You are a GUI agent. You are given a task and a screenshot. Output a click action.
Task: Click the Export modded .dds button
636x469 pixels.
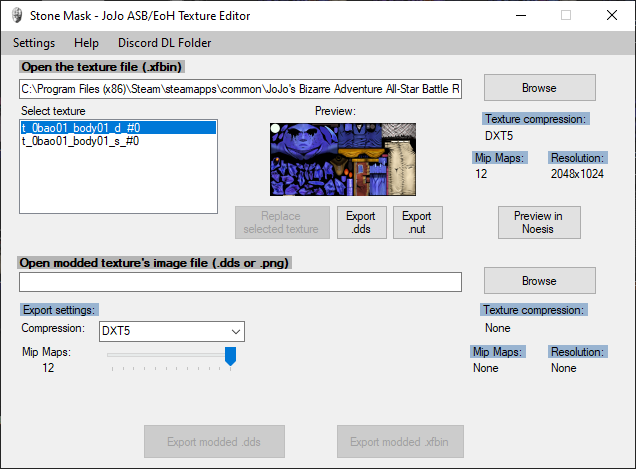coord(214,441)
